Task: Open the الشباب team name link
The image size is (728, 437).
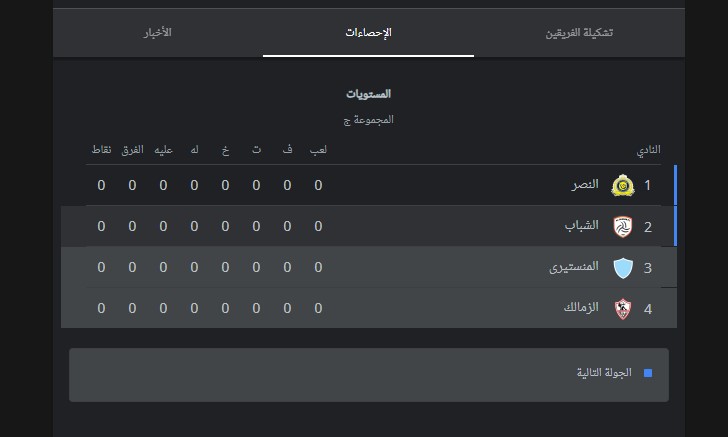Action: [x=581, y=226]
